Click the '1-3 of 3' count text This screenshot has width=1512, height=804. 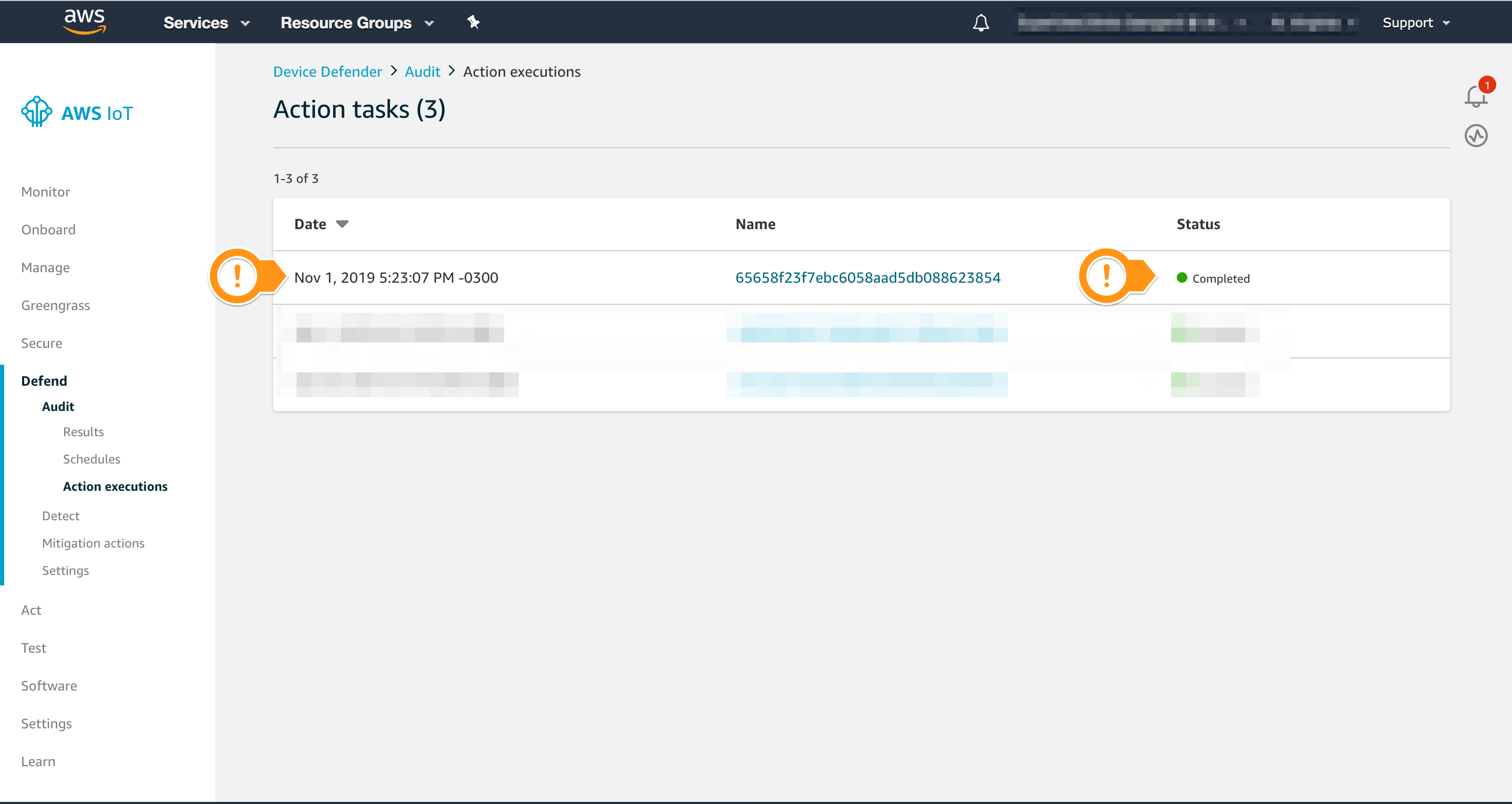pos(296,179)
